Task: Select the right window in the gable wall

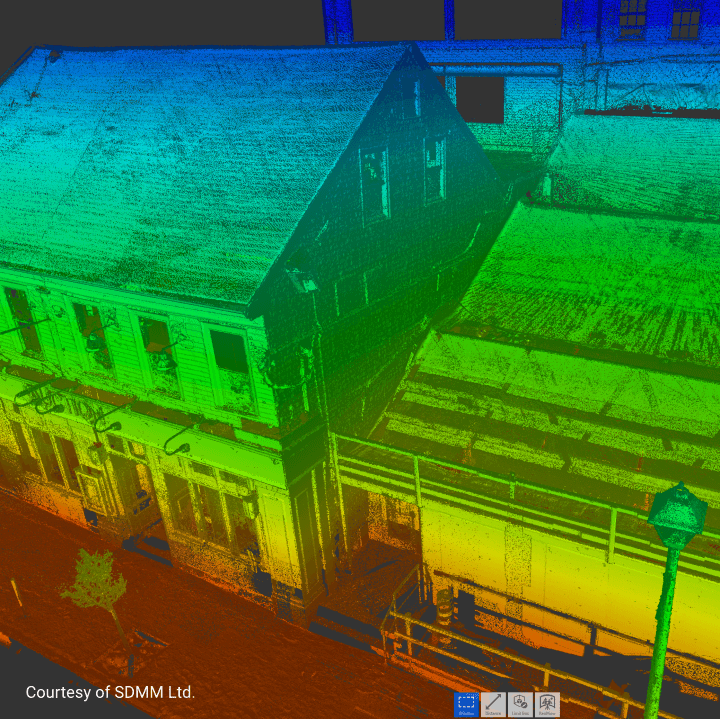Action: [435, 166]
